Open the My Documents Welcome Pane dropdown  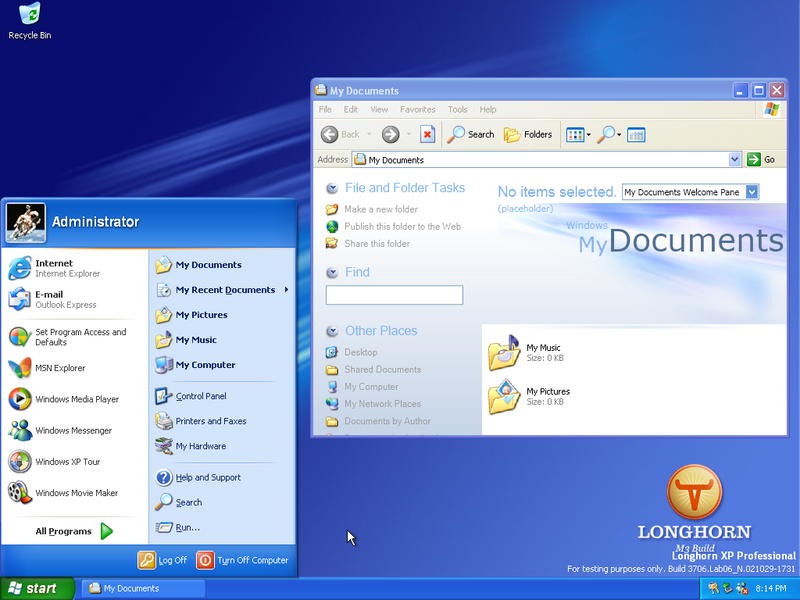(752, 192)
